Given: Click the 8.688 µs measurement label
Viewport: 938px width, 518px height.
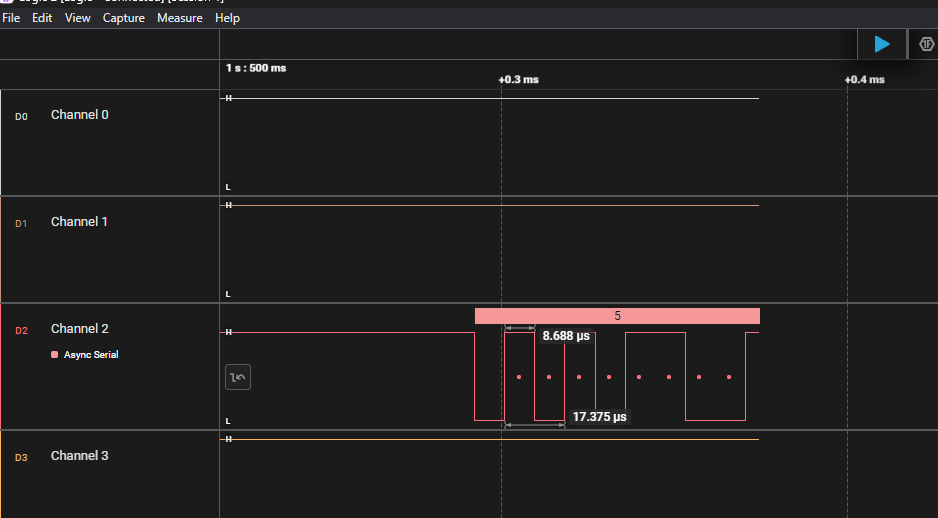Looking at the screenshot, I should click(566, 337).
